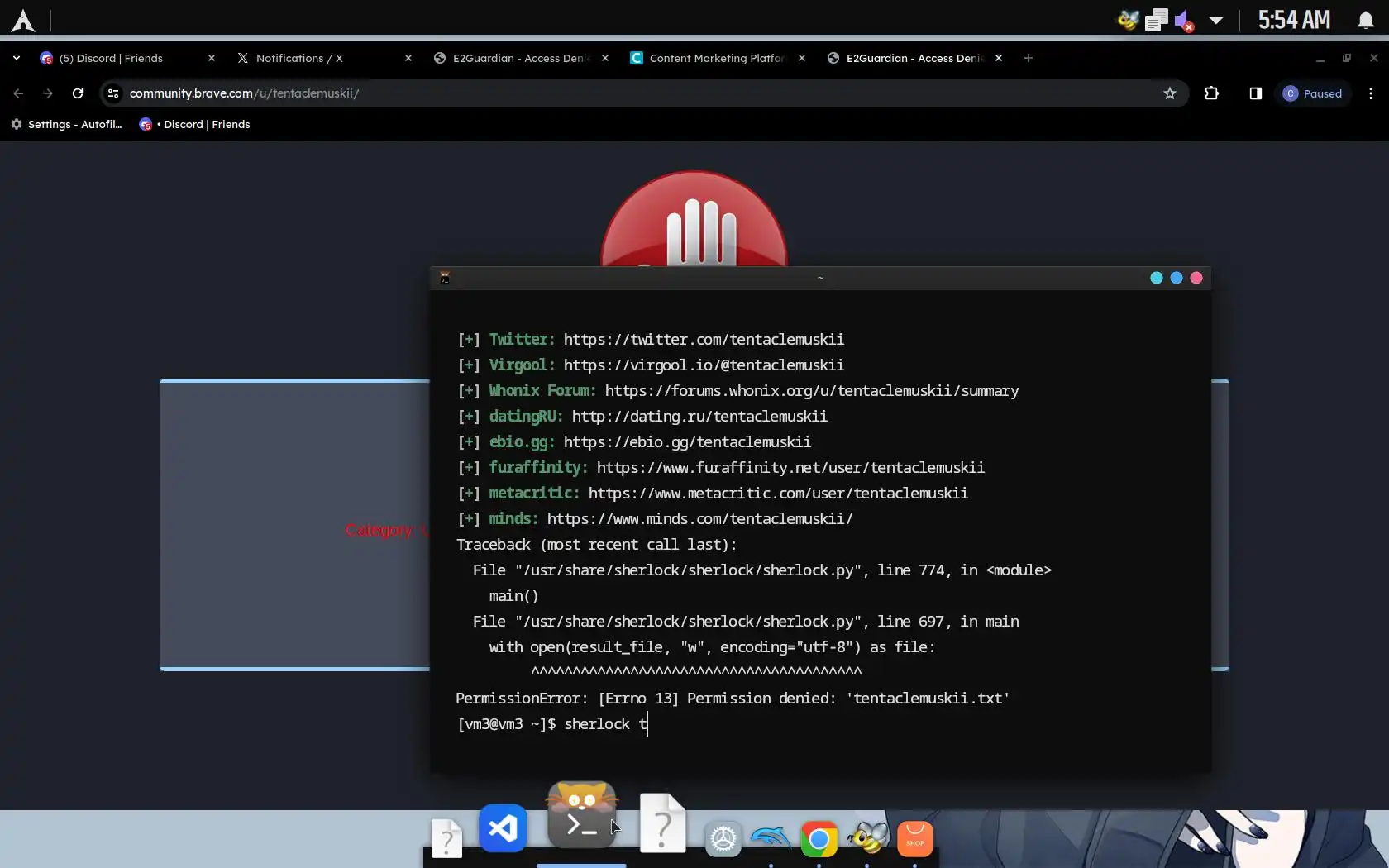Click the Twitter profile URL in terminal
Viewport: 1389px width, 868px height.
[704, 340]
